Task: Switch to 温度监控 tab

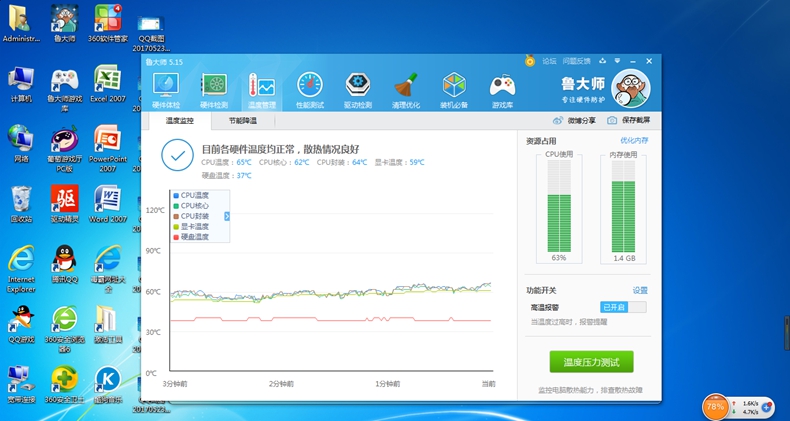Action: pos(180,121)
